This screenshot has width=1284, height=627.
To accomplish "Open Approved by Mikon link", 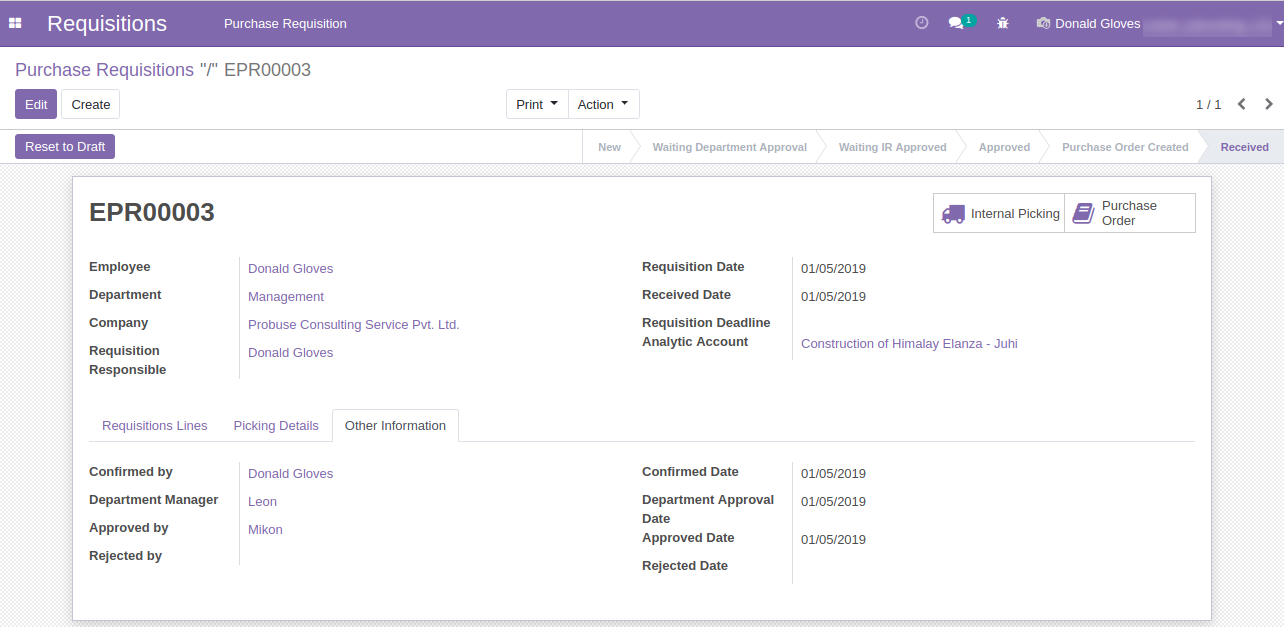I will (x=265, y=529).
